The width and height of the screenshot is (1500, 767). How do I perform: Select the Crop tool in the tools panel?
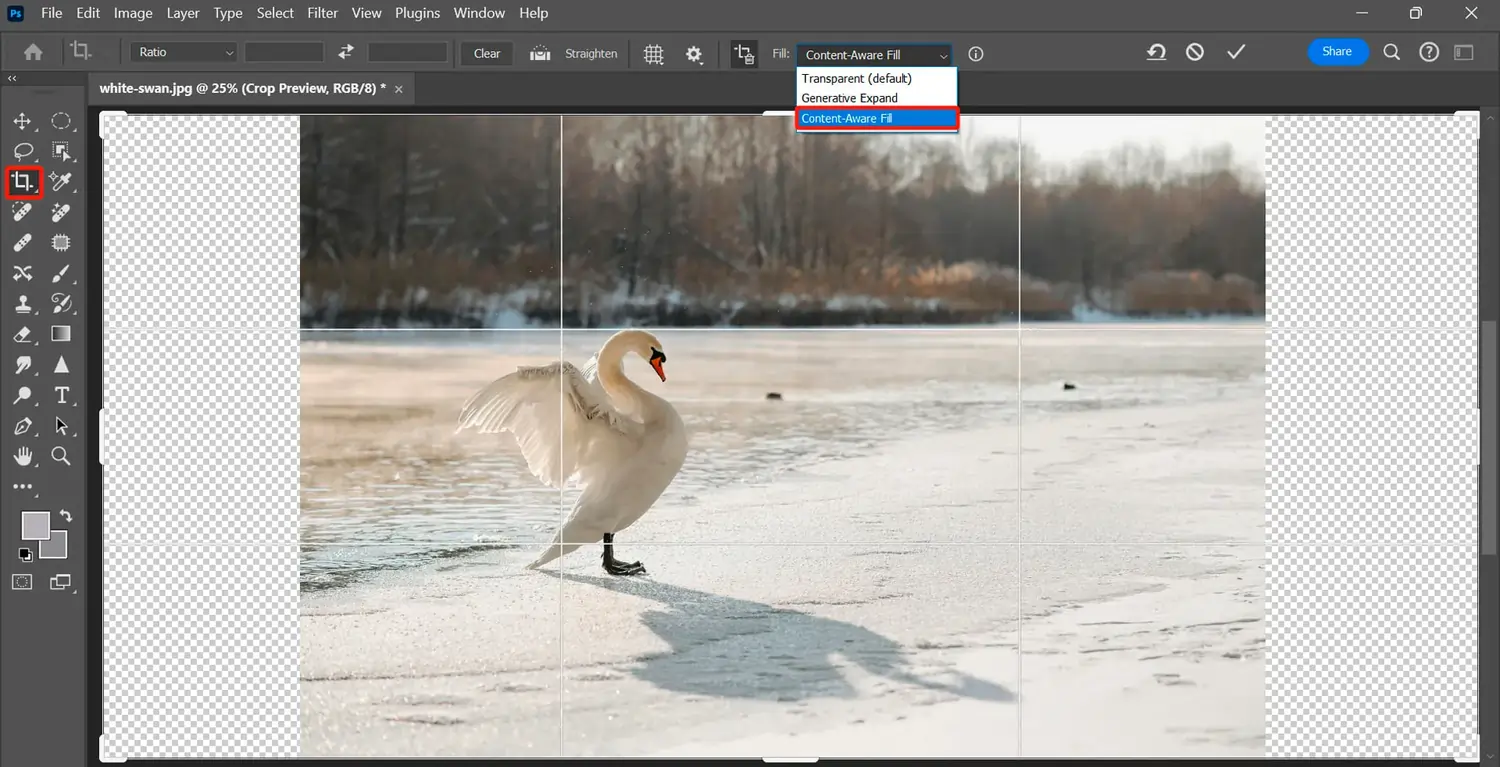coord(23,182)
